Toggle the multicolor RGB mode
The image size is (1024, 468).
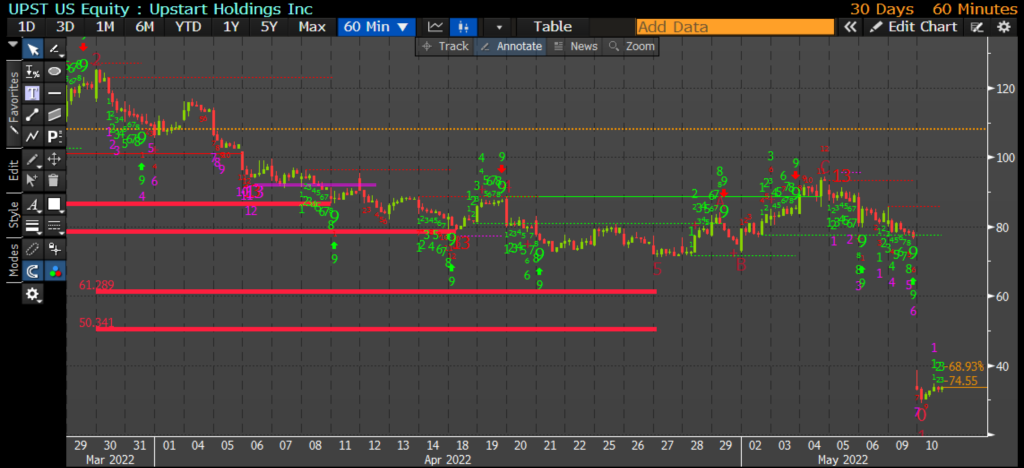tap(55, 270)
